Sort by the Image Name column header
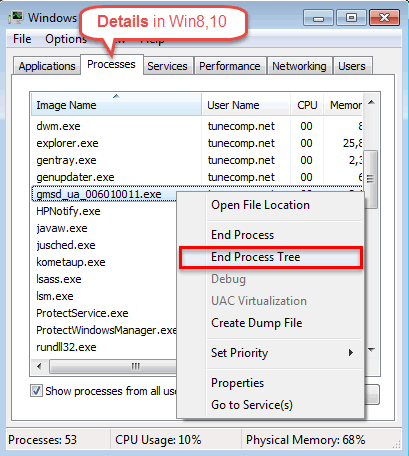 coord(116,105)
